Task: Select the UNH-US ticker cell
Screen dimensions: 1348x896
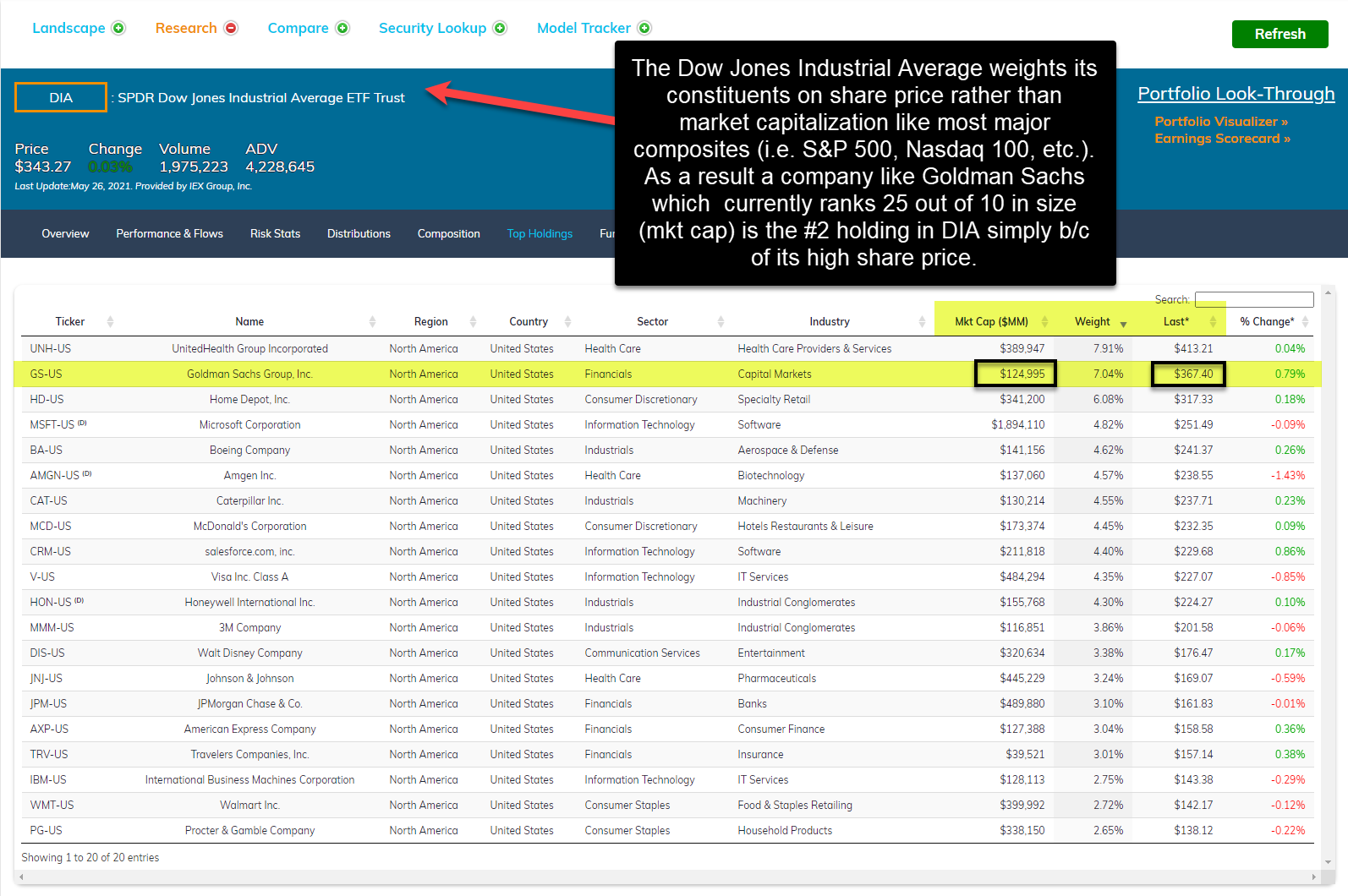Action: pyautogui.click(x=51, y=349)
